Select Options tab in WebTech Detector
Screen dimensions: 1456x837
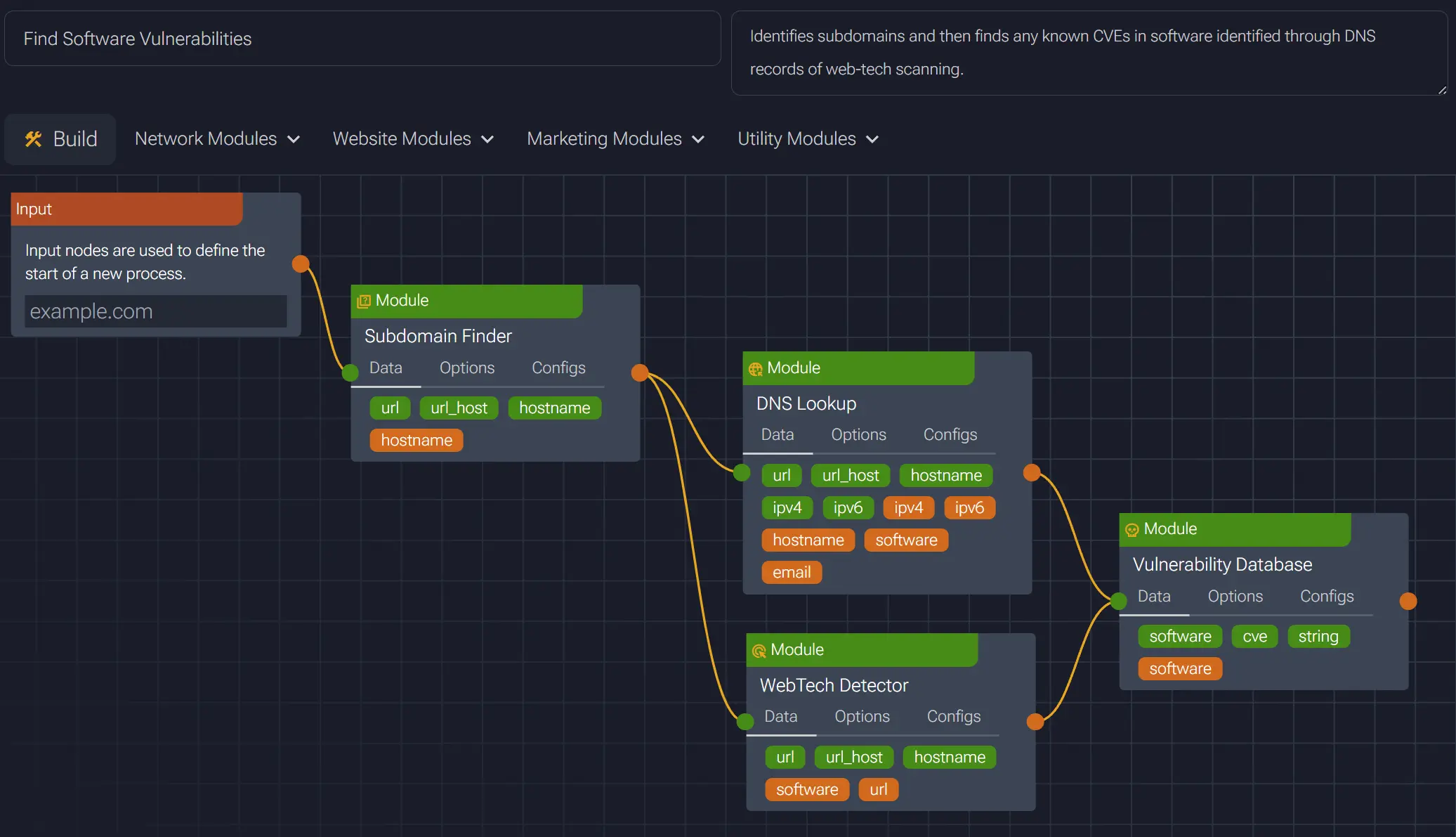(862, 716)
